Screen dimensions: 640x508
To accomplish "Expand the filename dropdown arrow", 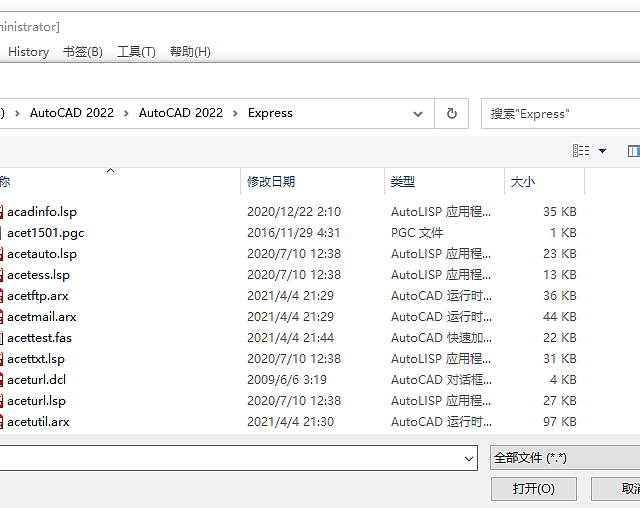I will (x=469, y=459).
